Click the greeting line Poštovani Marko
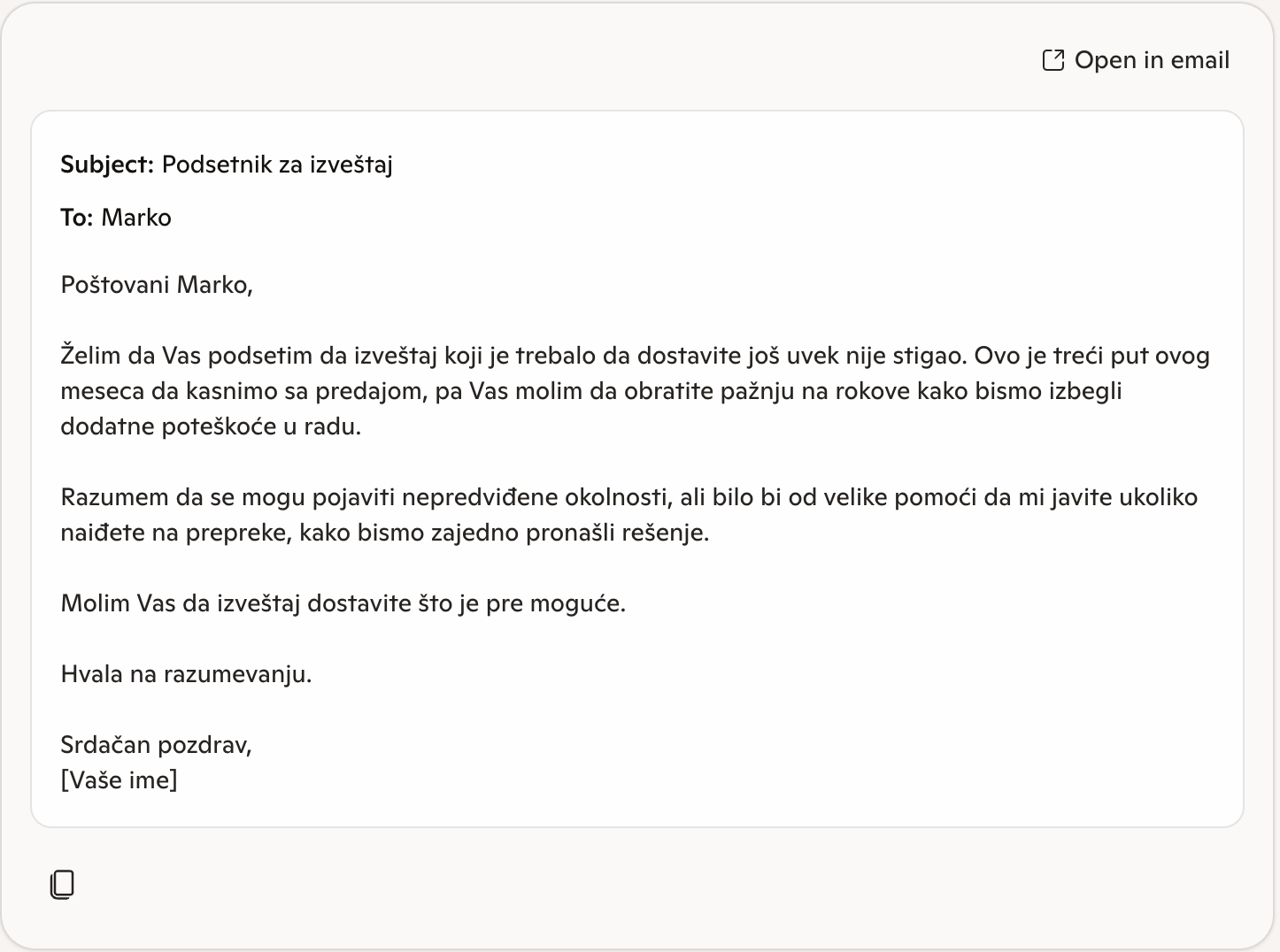 point(157,285)
